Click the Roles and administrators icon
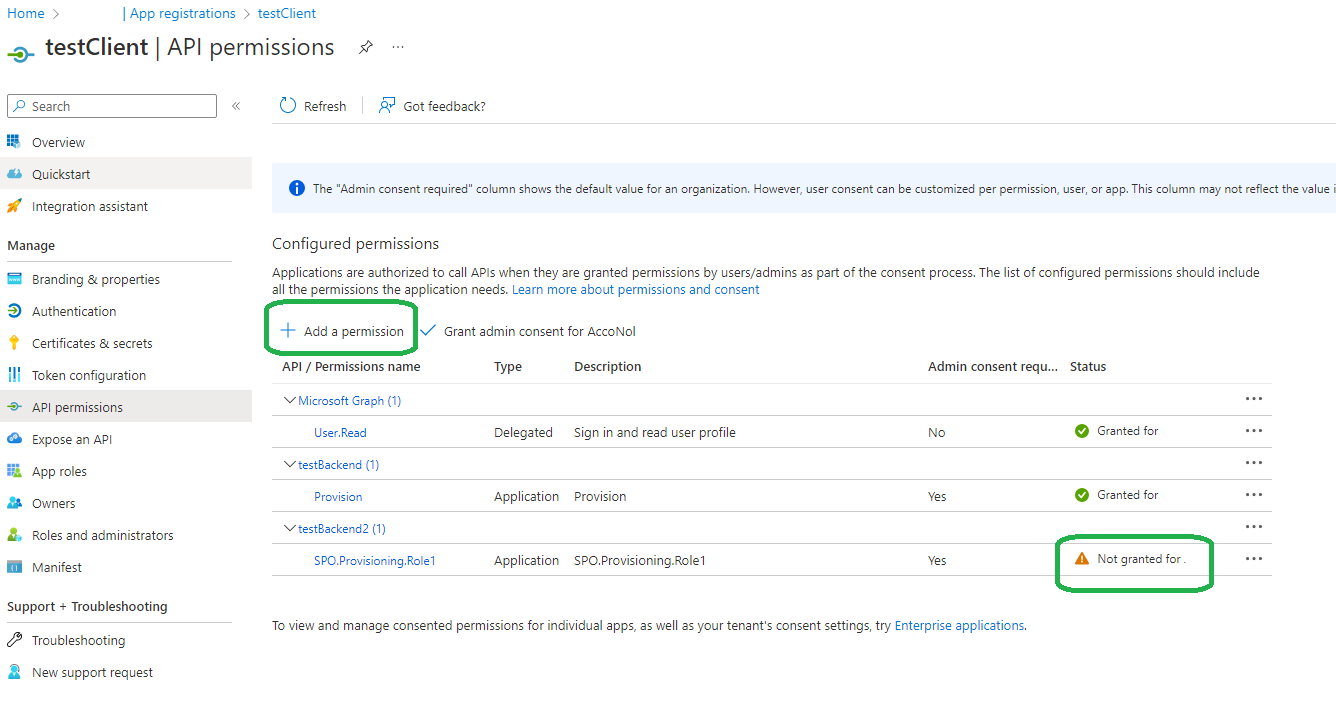This screenshot has width=1336, height=704. tap(14, 535)
